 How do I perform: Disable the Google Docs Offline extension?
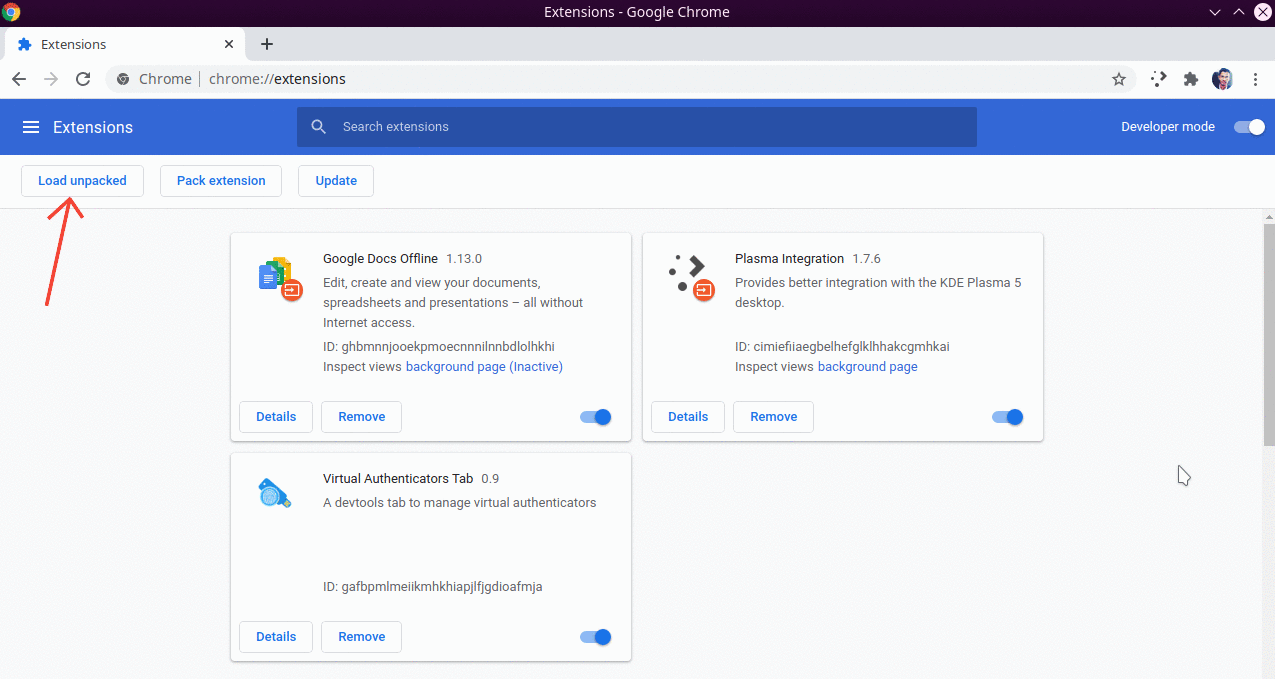click(596, 417)
